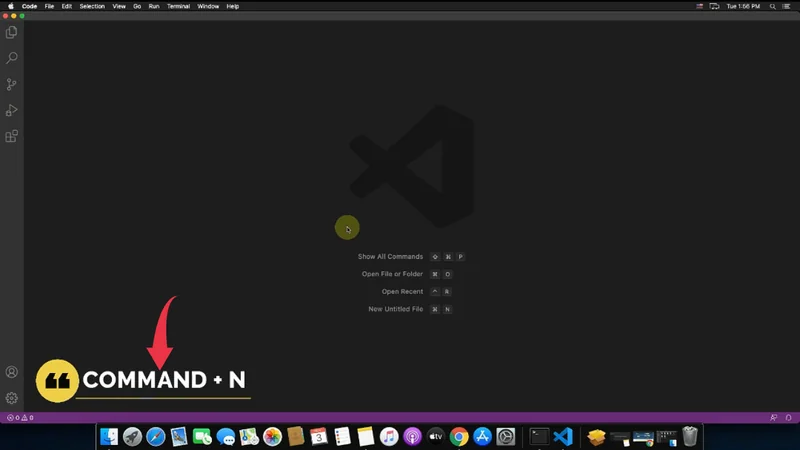The height and width of the screenshot is (450, 800).
Task: Open the View menu
Action: pyautogui.click(x=119, y=6)
